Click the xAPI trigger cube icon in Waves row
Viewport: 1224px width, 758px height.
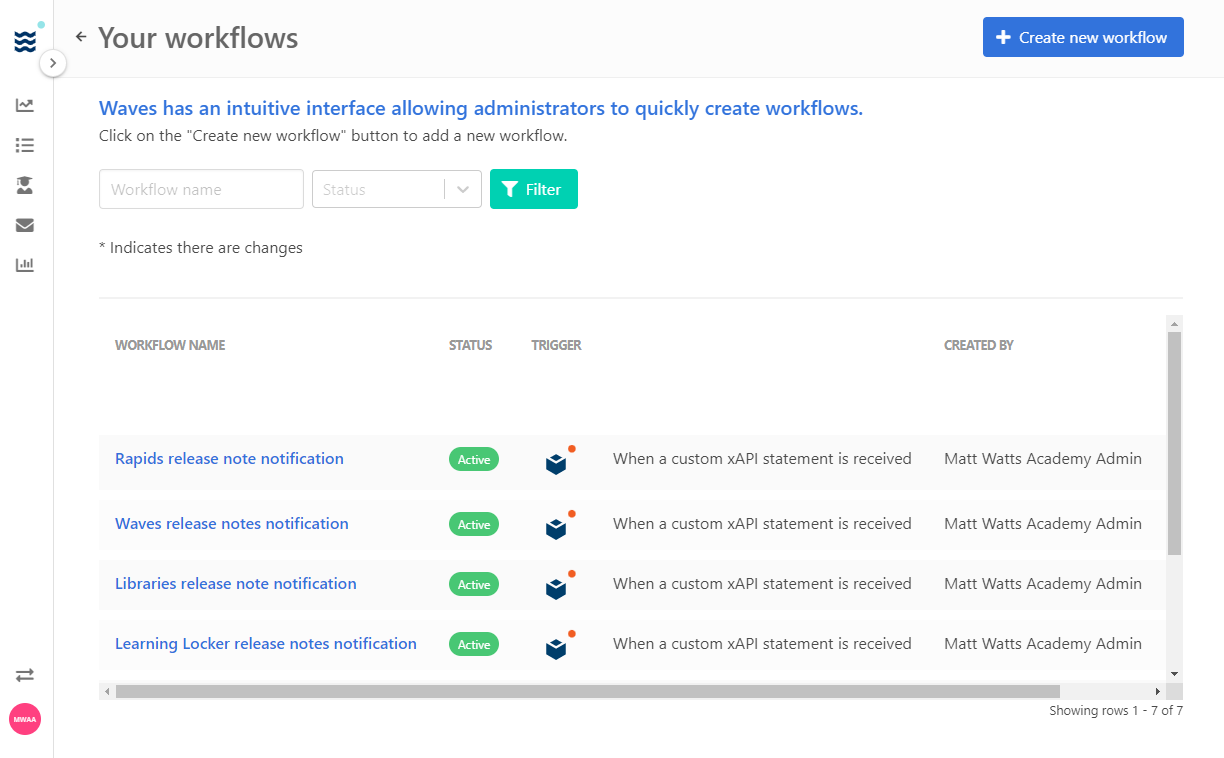(557, 528)
